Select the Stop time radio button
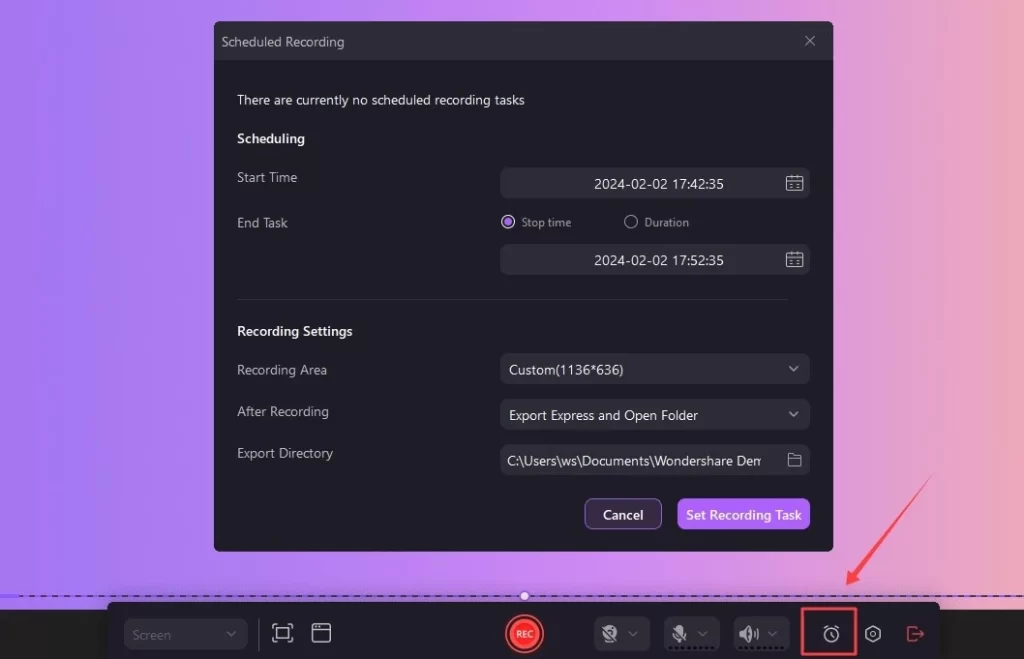1024x659 pixels. [x=507, y=222]
